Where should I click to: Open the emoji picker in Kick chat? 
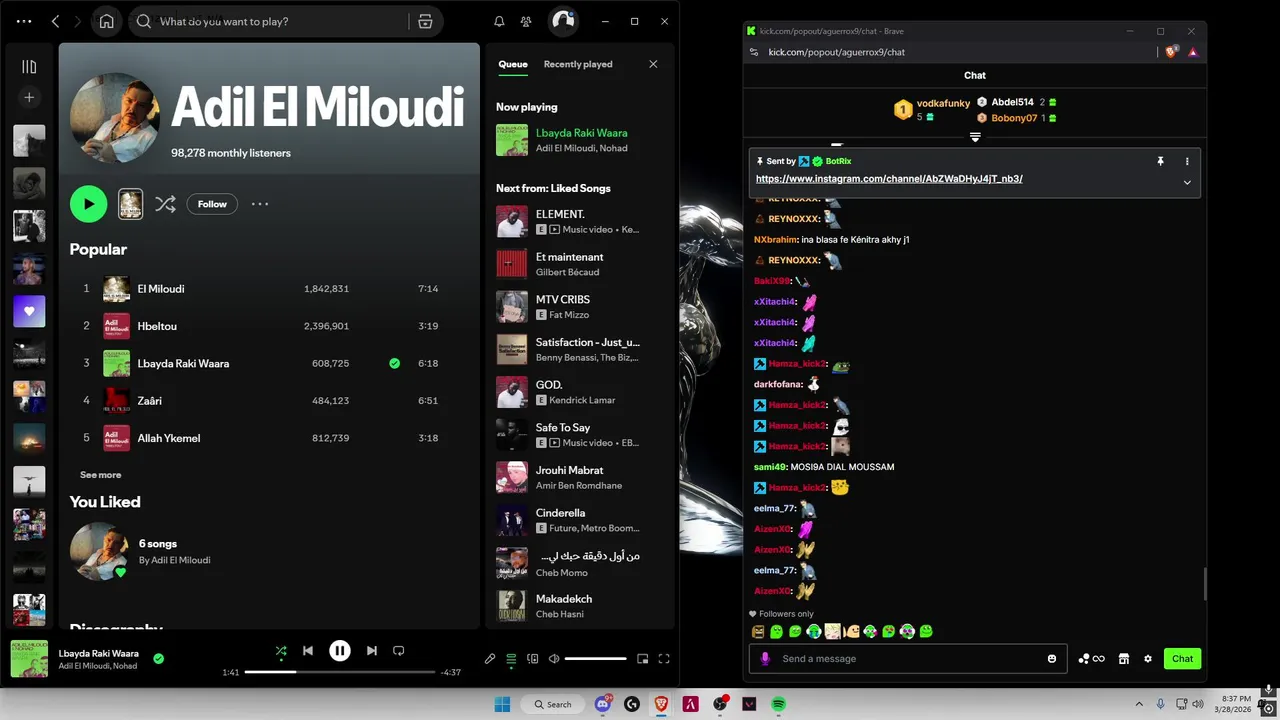(x=1052, y=659)
